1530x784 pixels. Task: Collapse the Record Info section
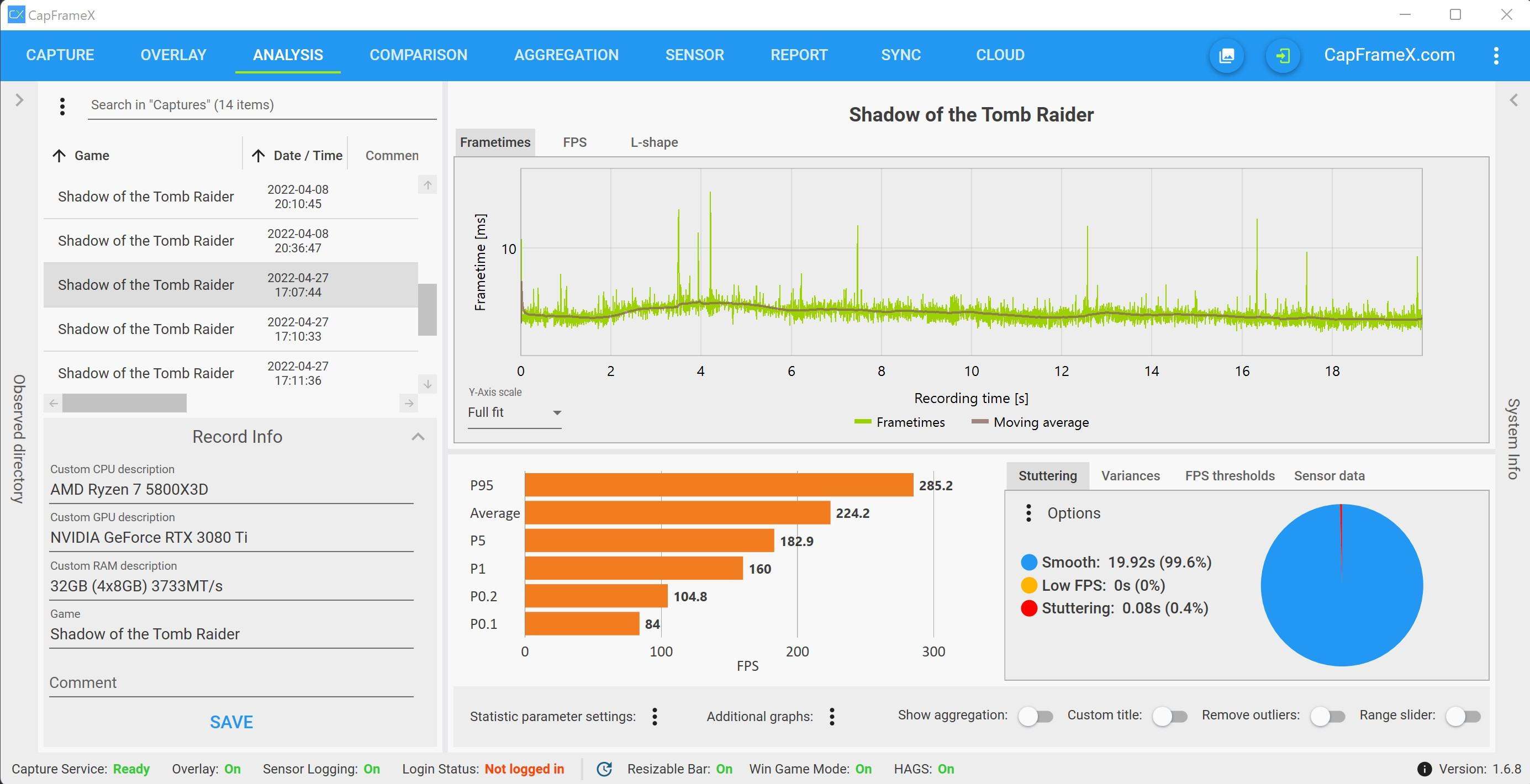point(418,437)
